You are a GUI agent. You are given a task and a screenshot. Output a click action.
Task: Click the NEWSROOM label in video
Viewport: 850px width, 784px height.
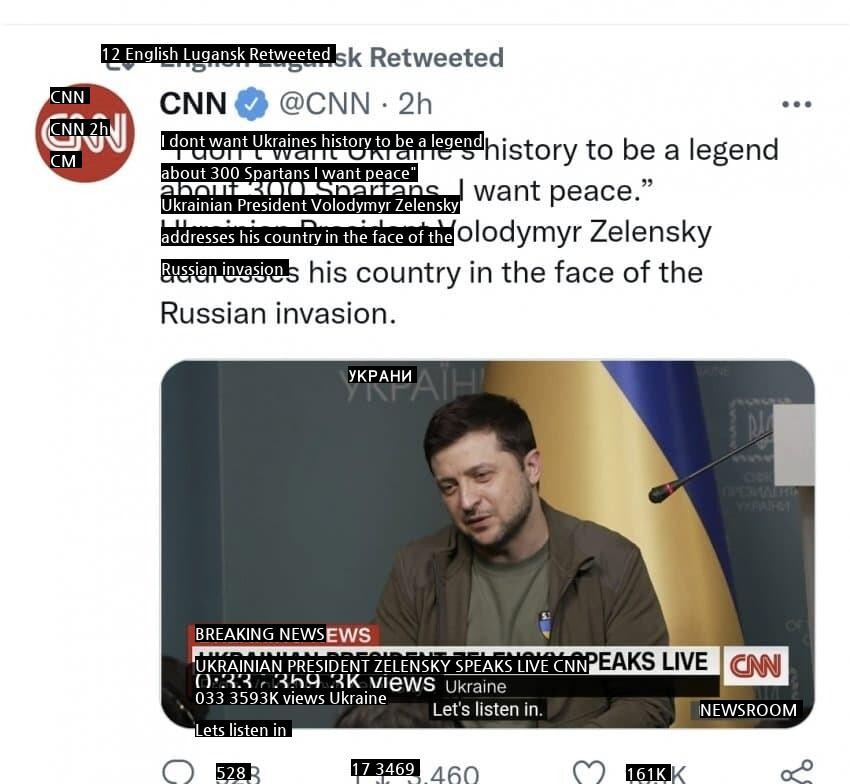pyautogui.click(x=748, y=710)
